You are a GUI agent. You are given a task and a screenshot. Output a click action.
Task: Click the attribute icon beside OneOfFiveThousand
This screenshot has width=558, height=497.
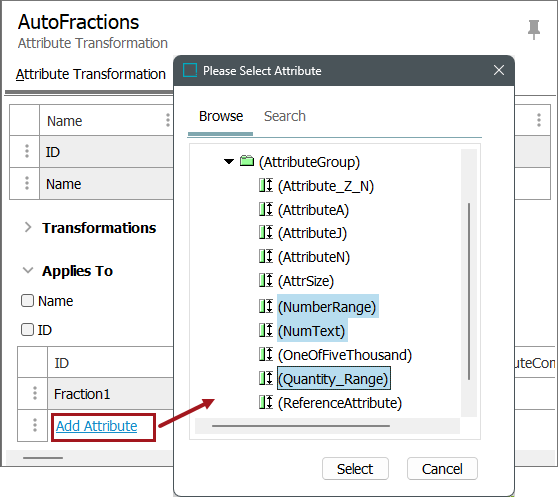(x=266, y=354)
